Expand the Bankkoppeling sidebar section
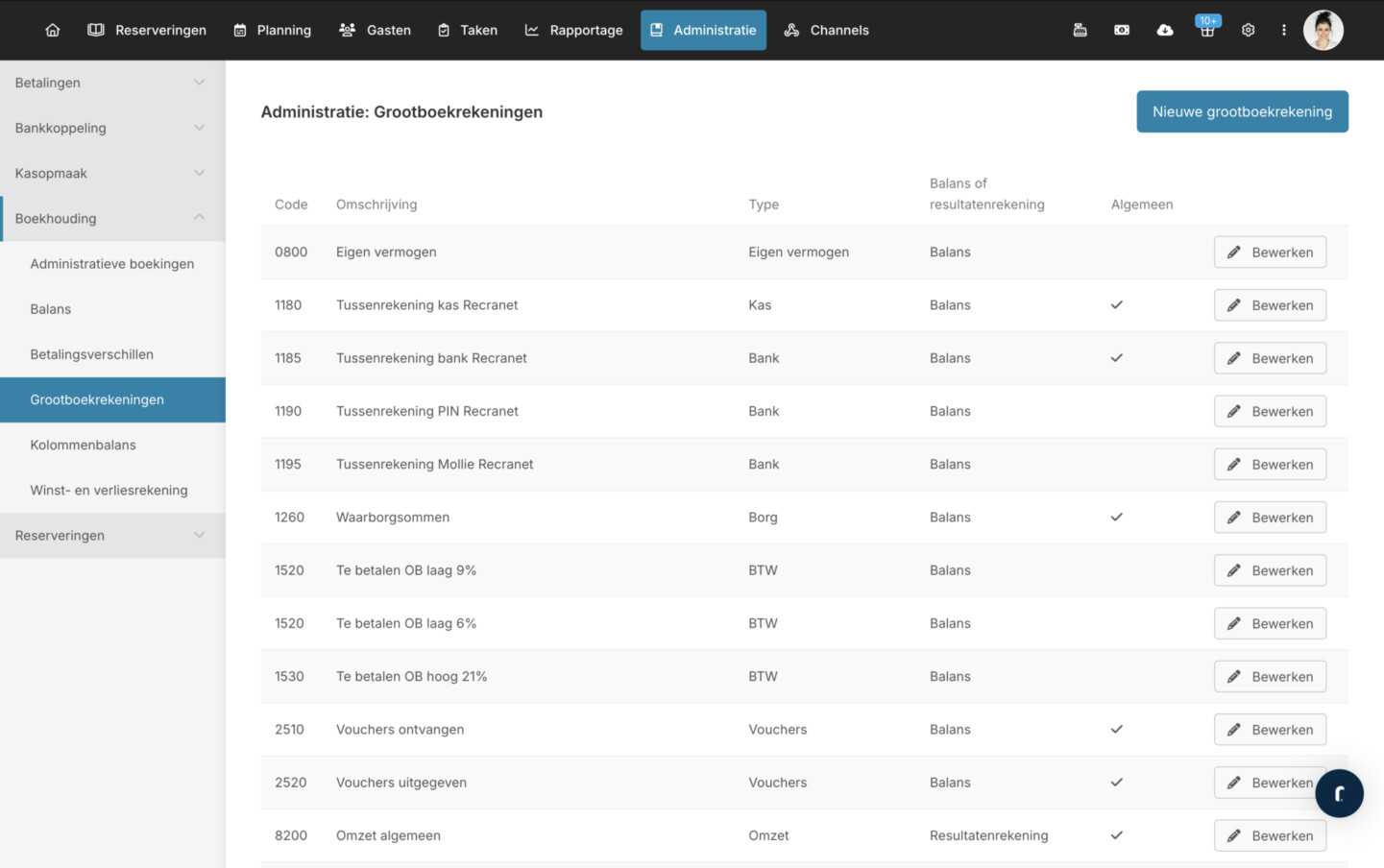The width and height of the screenshot is (1384, 868). pyautogui.click(x=112, y=128)
